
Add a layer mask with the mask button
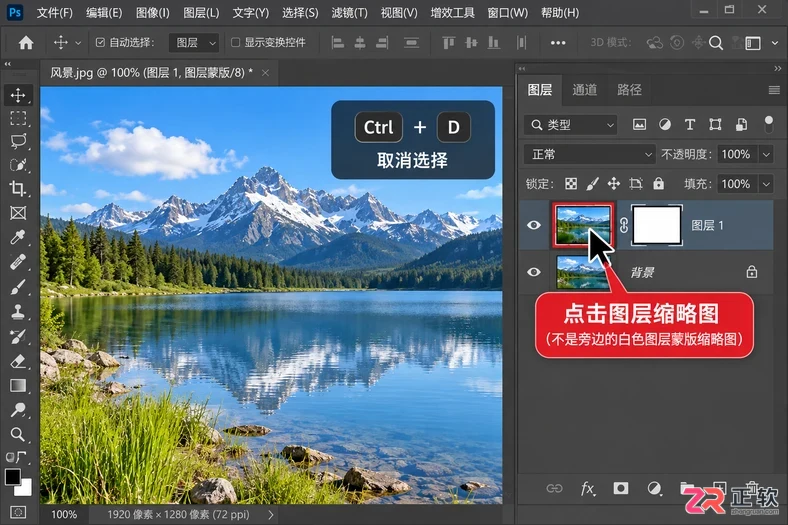click(x=621, y=488)
